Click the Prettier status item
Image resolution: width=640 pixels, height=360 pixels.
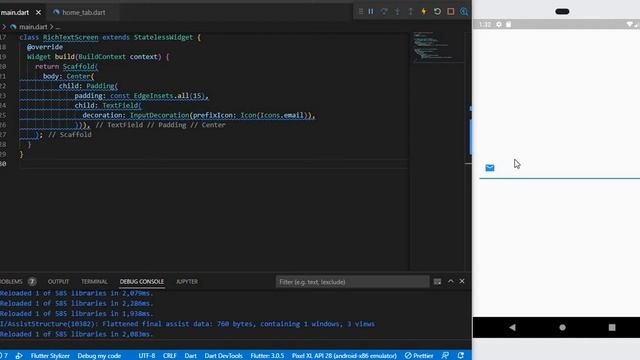[419, 356]
